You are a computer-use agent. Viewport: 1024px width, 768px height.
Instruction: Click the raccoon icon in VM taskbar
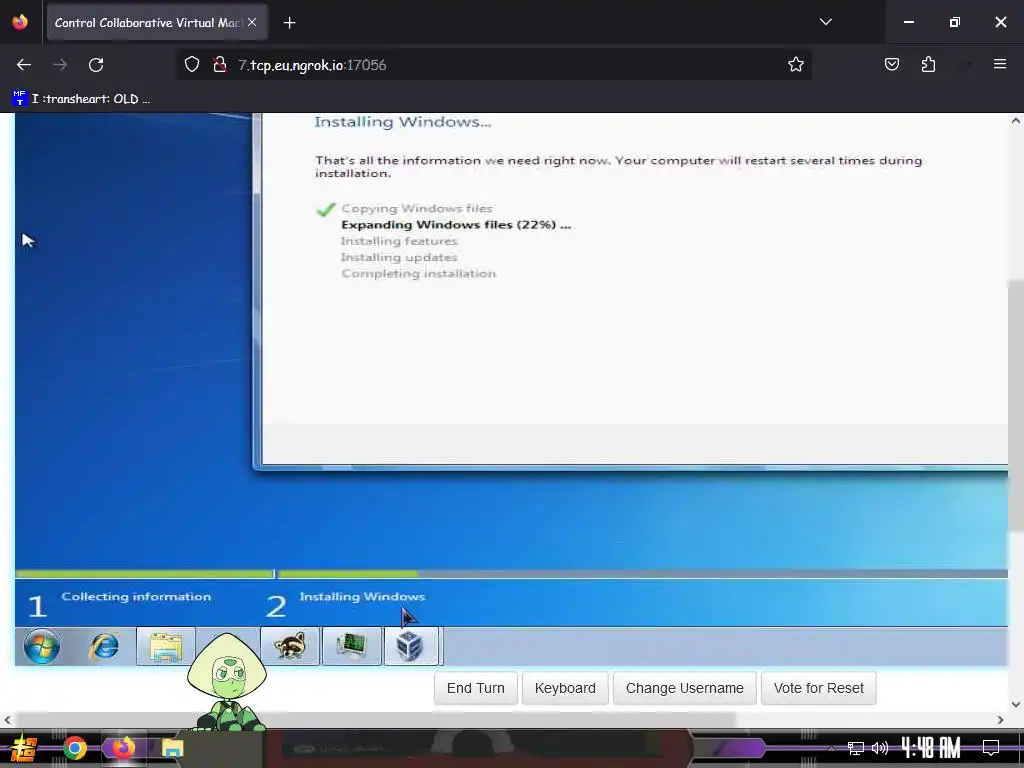(290, 647)
